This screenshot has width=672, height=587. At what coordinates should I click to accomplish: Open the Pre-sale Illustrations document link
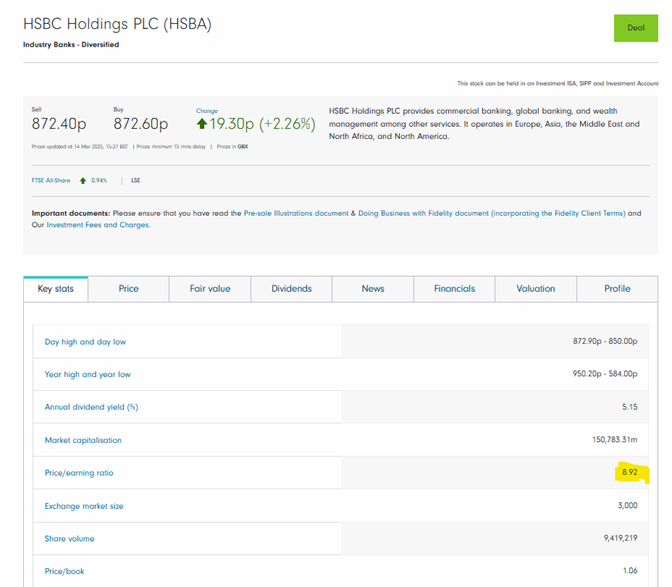[299, 214]
